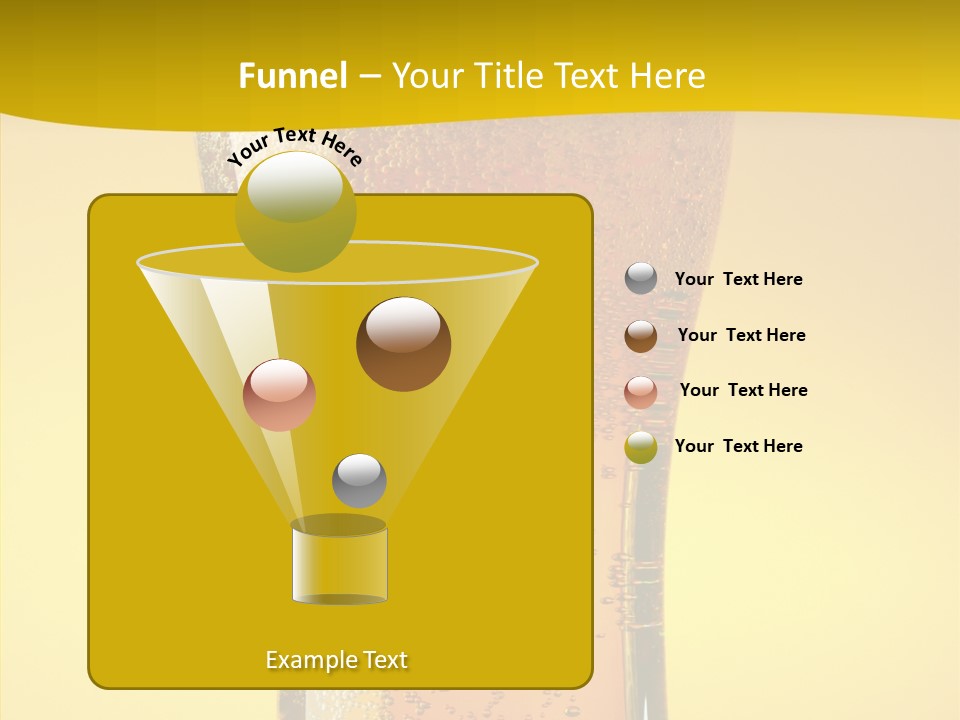
Task: Click text beside the gray legend sphere
Action: click(x=738, y=279)
